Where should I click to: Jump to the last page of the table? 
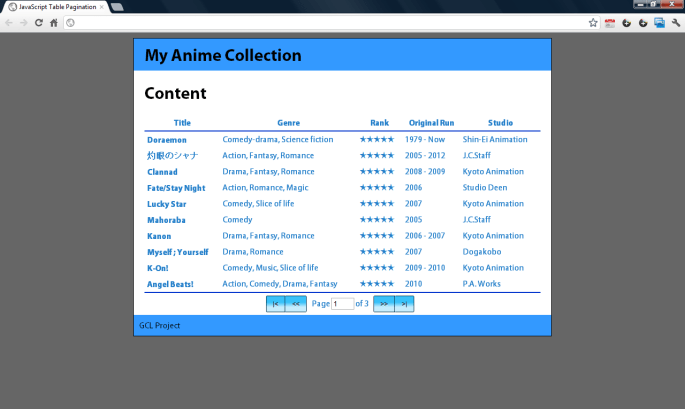click(404, 303)
